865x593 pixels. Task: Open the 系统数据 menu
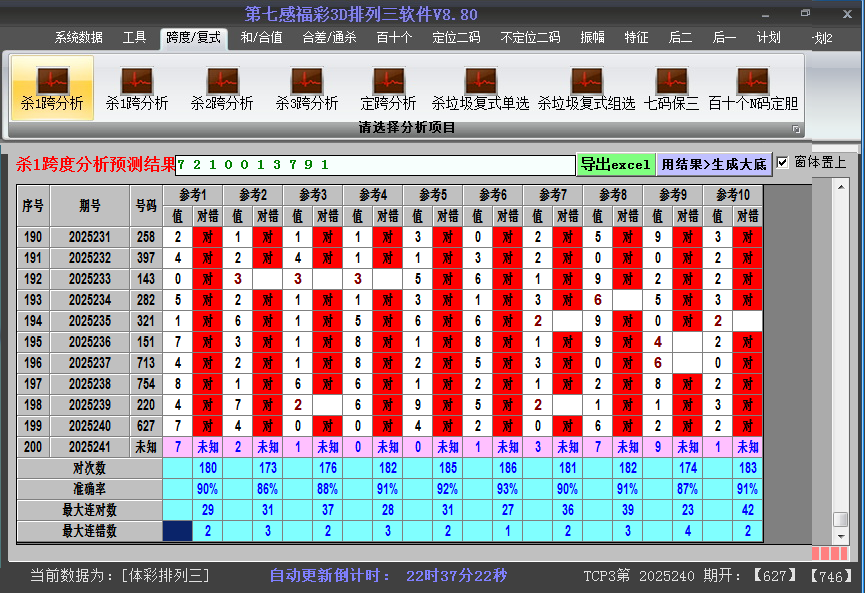pyautogui.click(x=78, y=38)
